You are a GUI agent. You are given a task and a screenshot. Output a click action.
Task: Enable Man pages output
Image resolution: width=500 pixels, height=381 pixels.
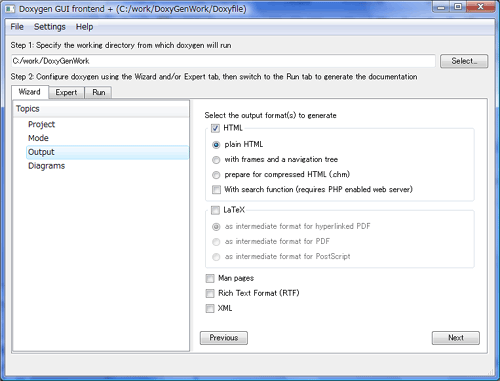click(210, 278)
